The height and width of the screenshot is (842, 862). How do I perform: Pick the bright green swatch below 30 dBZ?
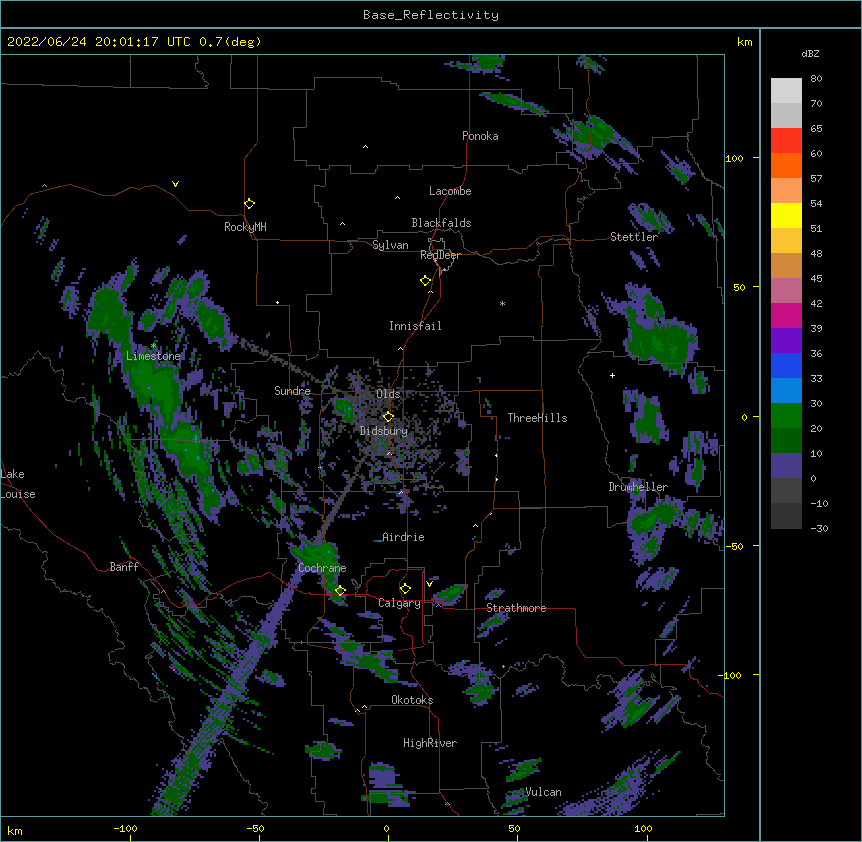pyautogui.click(x=786, y=416)
